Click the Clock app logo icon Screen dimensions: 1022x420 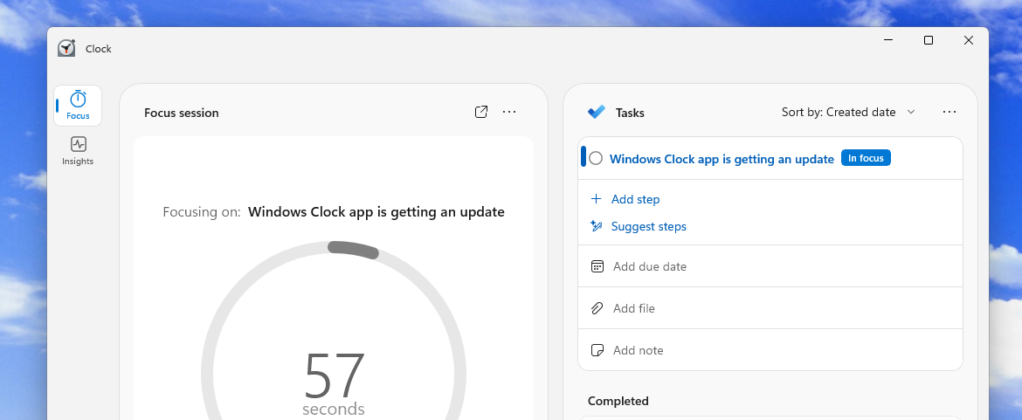pos(66,48)
